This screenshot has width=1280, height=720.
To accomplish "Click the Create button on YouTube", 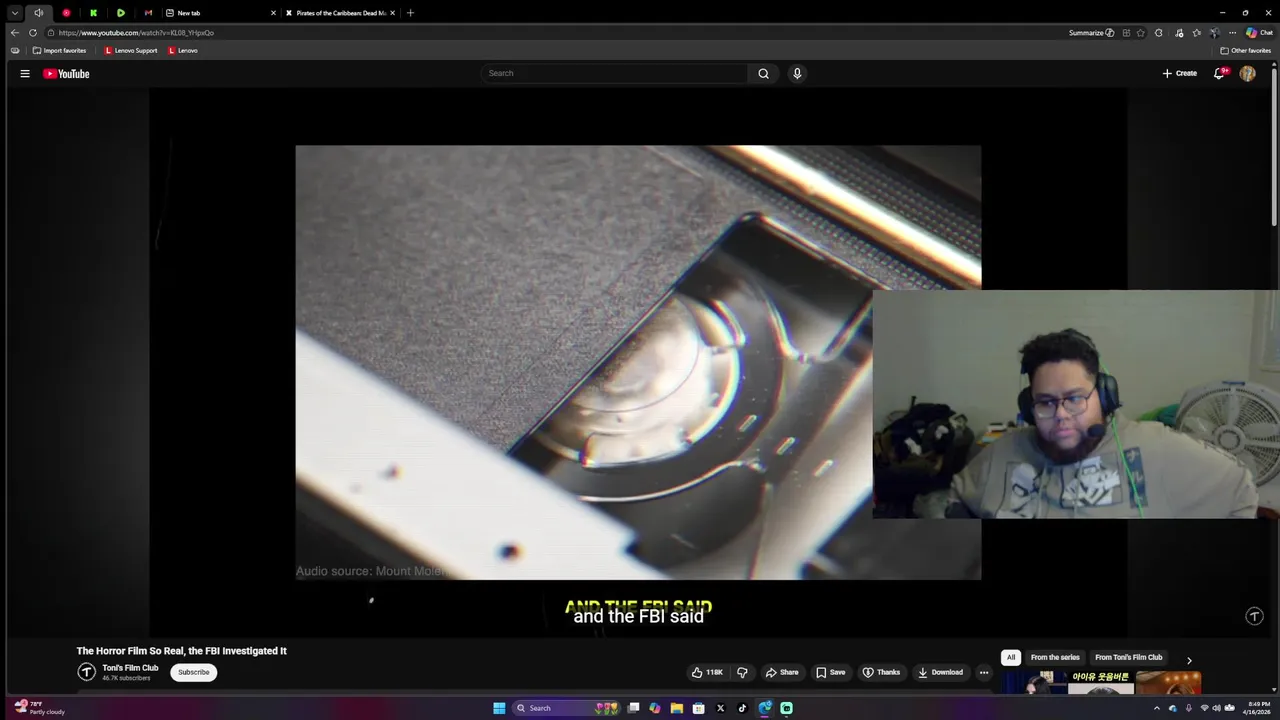I will click(1179, 73).
